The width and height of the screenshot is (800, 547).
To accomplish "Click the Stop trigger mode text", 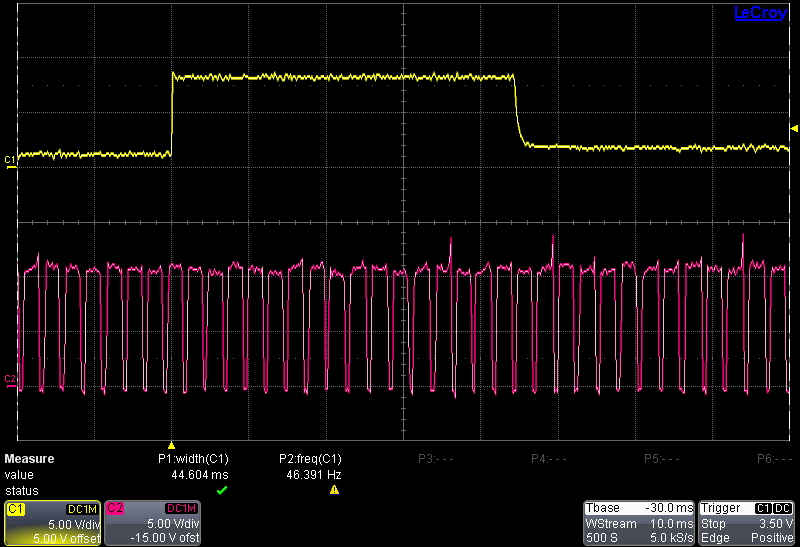I will (713, 524).
